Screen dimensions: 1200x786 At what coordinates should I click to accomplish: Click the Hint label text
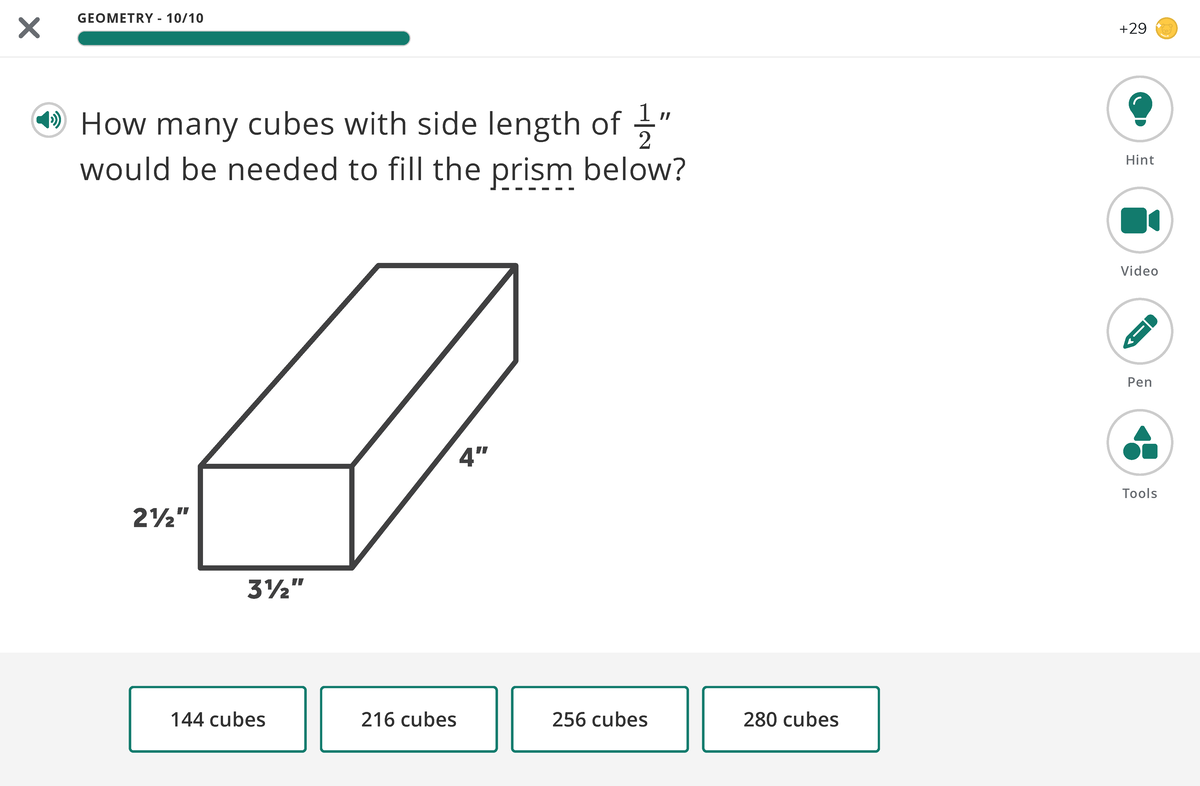(1139, 159)
